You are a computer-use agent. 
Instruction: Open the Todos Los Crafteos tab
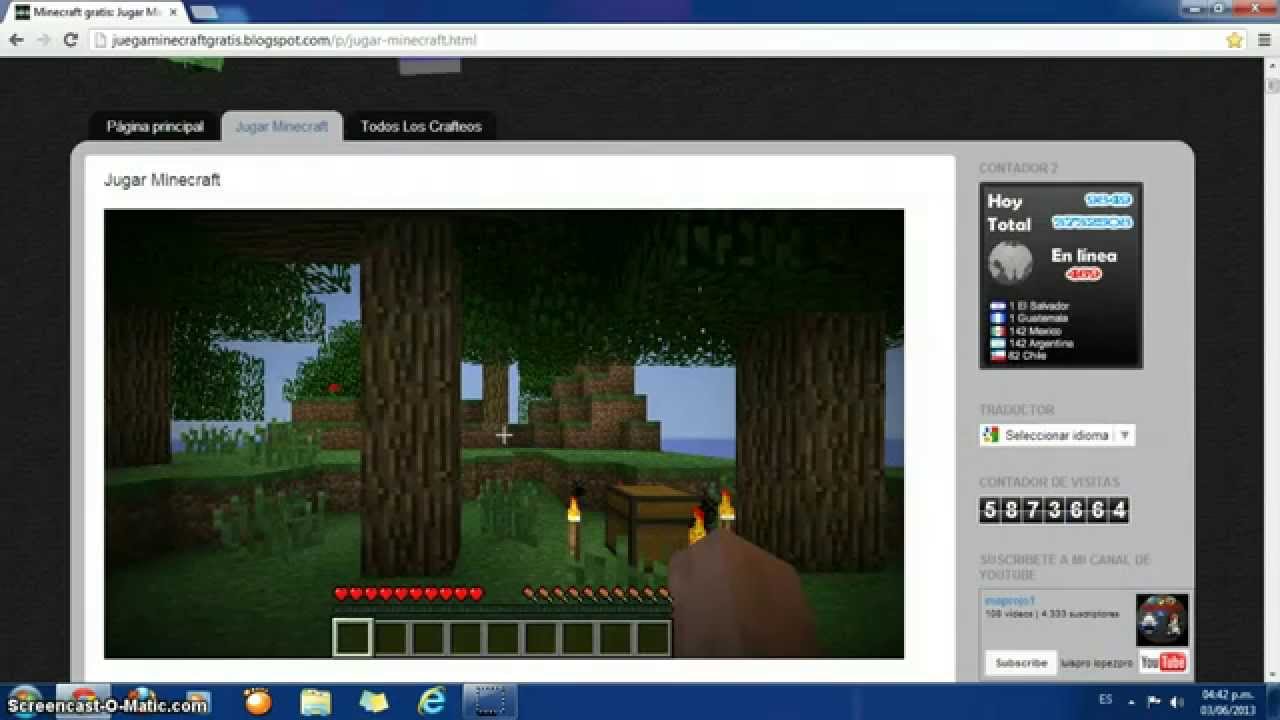click(x=421, y=127)
